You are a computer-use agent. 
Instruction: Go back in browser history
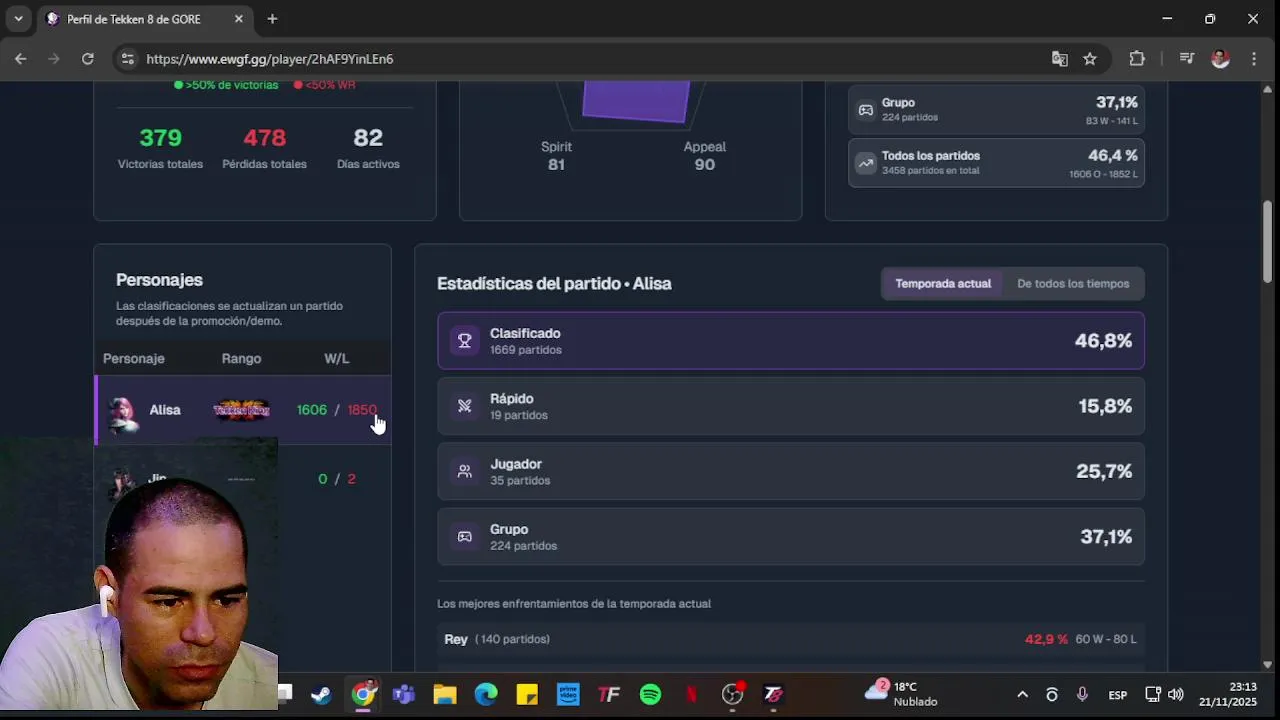click(21, 59)
